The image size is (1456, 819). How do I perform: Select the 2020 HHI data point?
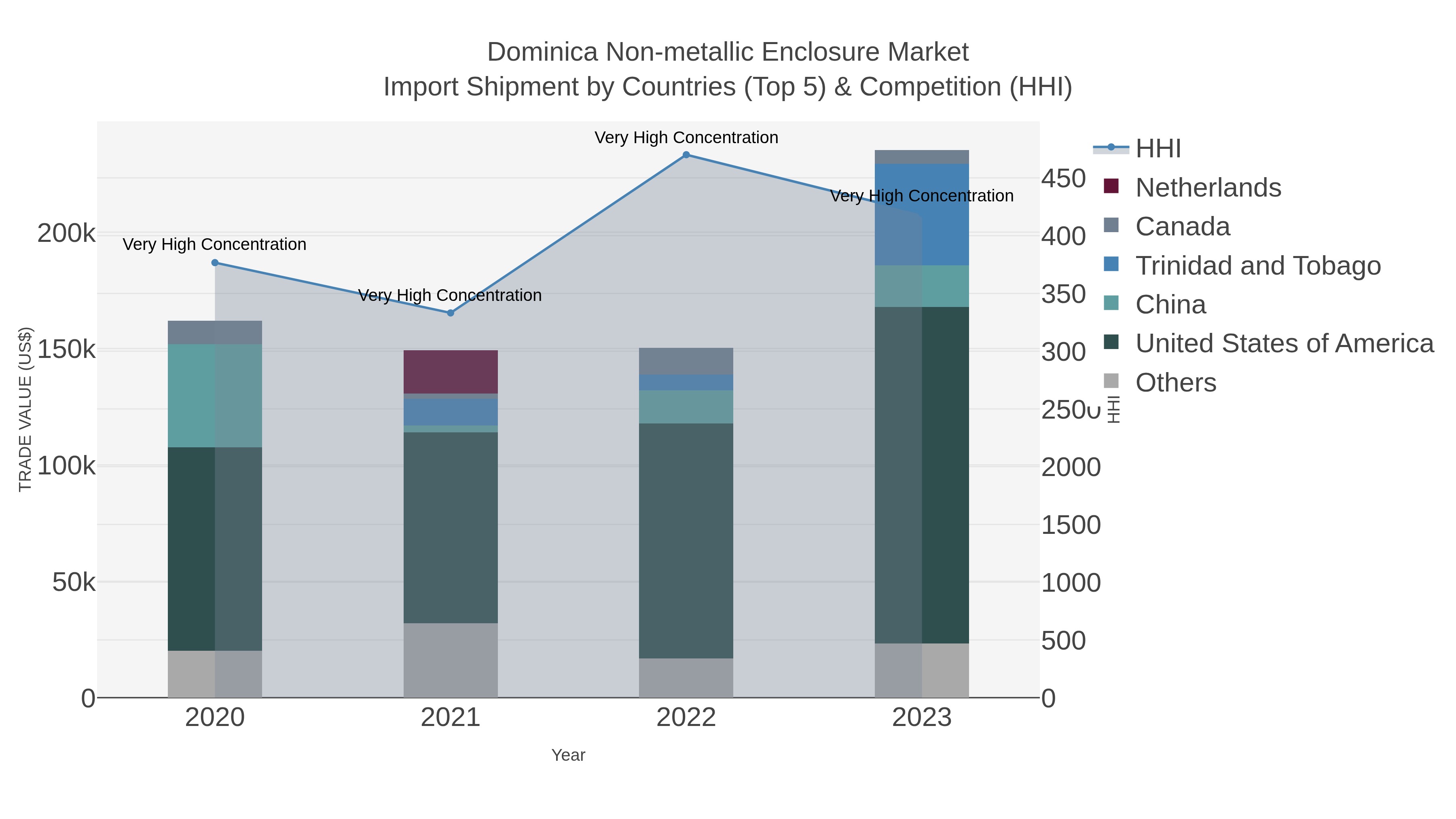pos(215,263)
